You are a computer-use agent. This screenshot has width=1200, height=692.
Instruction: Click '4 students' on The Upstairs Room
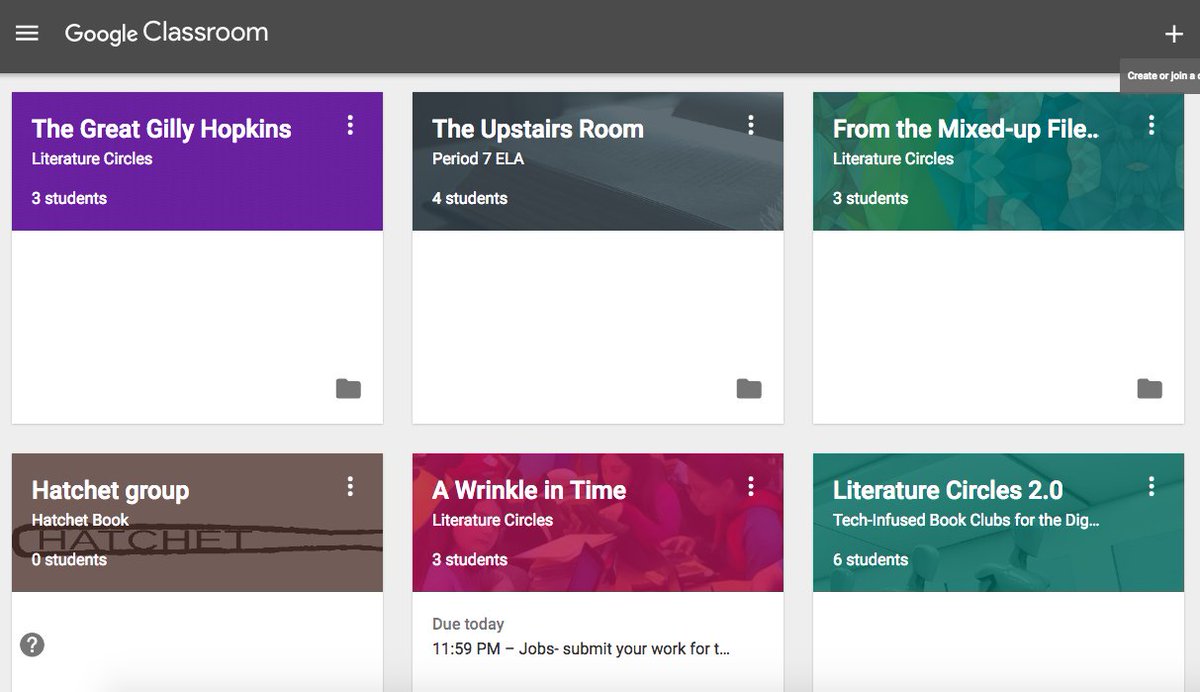pyautogui.click(x=469, y=198)
